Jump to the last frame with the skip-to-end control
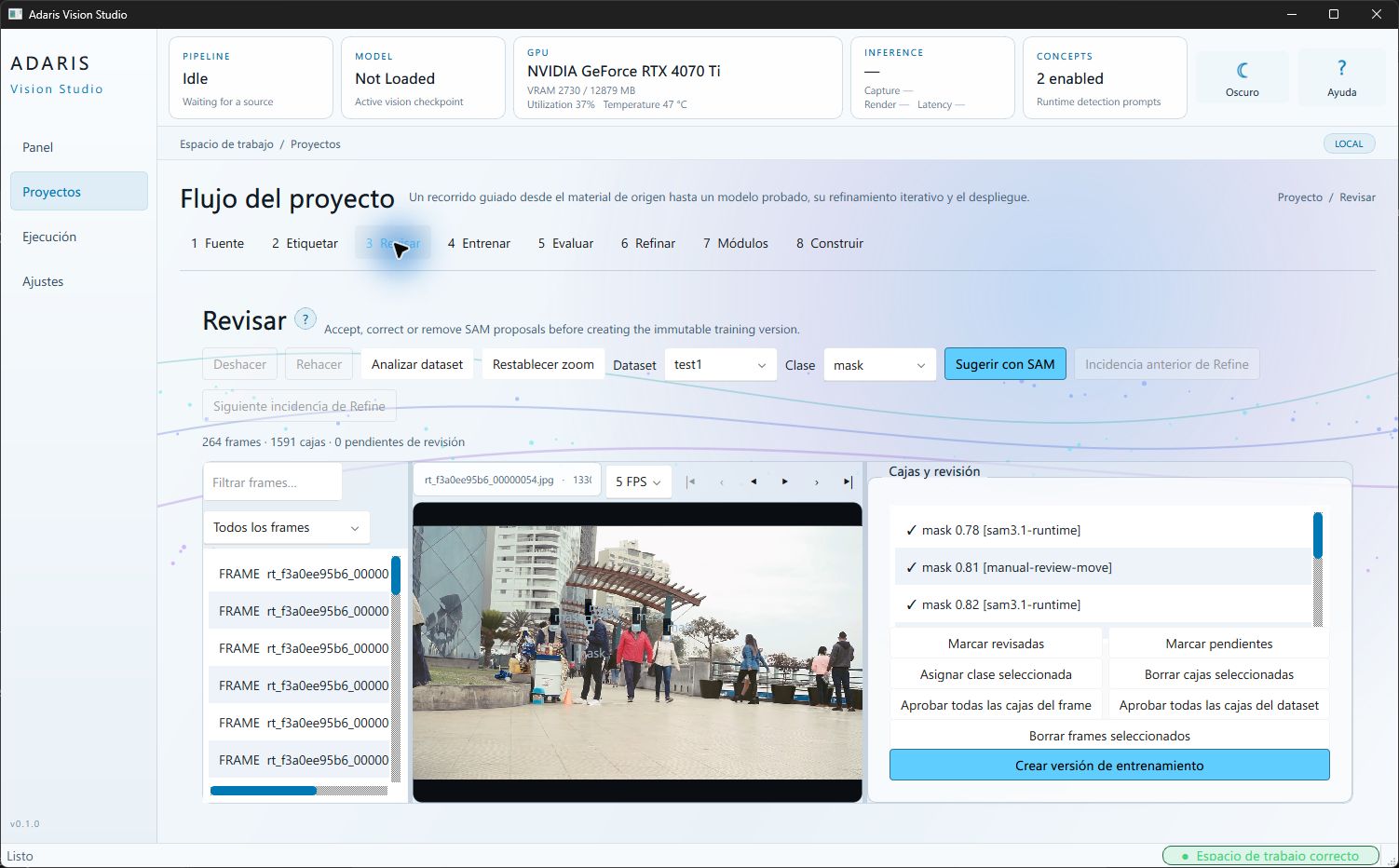The image size is (1399, 868). 848,481
